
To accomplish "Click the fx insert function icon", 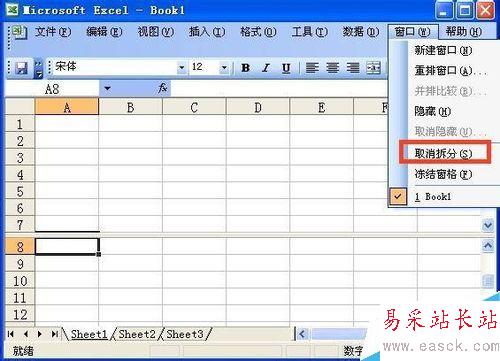I will [162, 88].
